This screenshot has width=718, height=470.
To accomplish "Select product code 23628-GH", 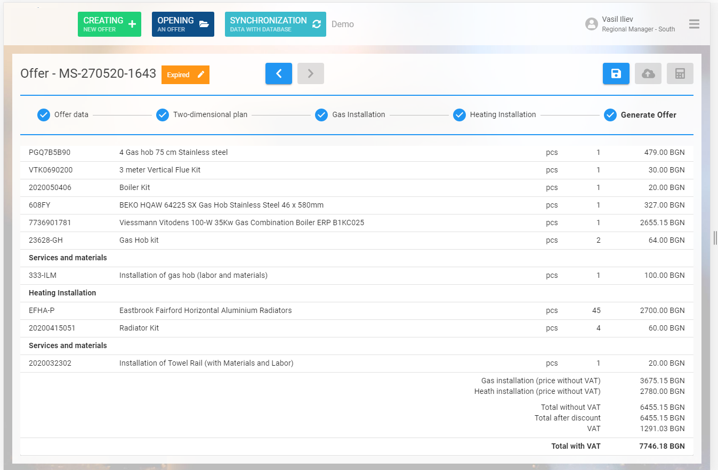I will (x=46, y=240).
